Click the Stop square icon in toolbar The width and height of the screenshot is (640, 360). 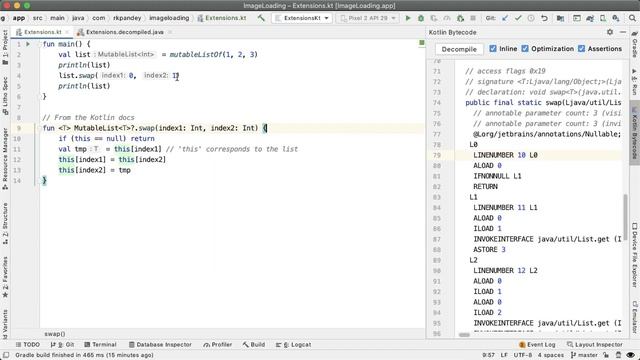pyautogui.click(x=473, y=18)
